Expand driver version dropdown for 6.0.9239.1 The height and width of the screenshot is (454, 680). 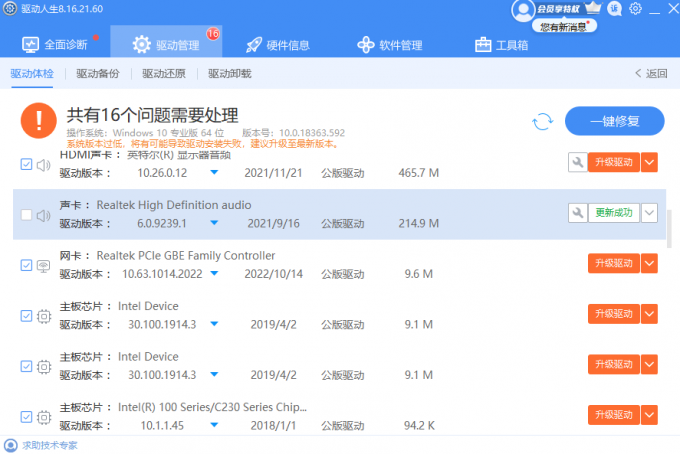[213, 222]
